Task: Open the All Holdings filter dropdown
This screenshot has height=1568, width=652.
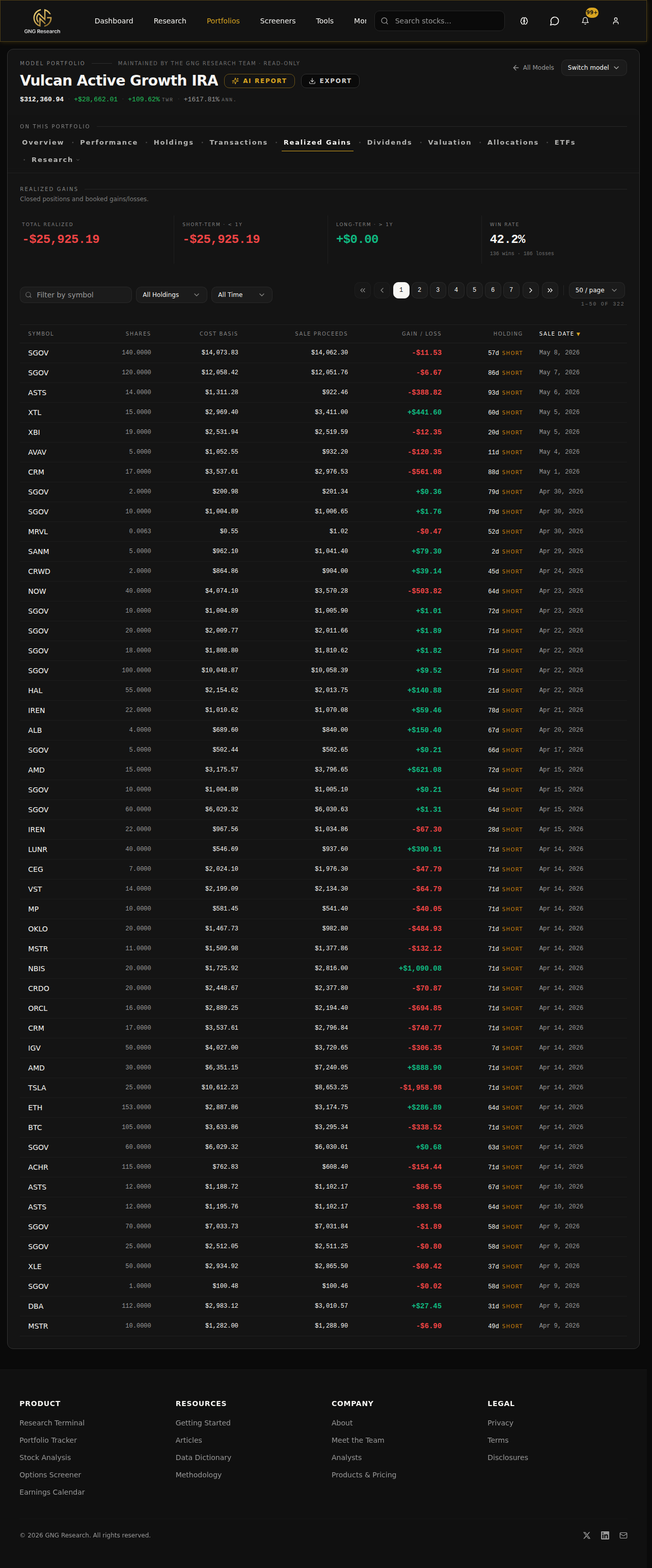Action: pos(171,295)
